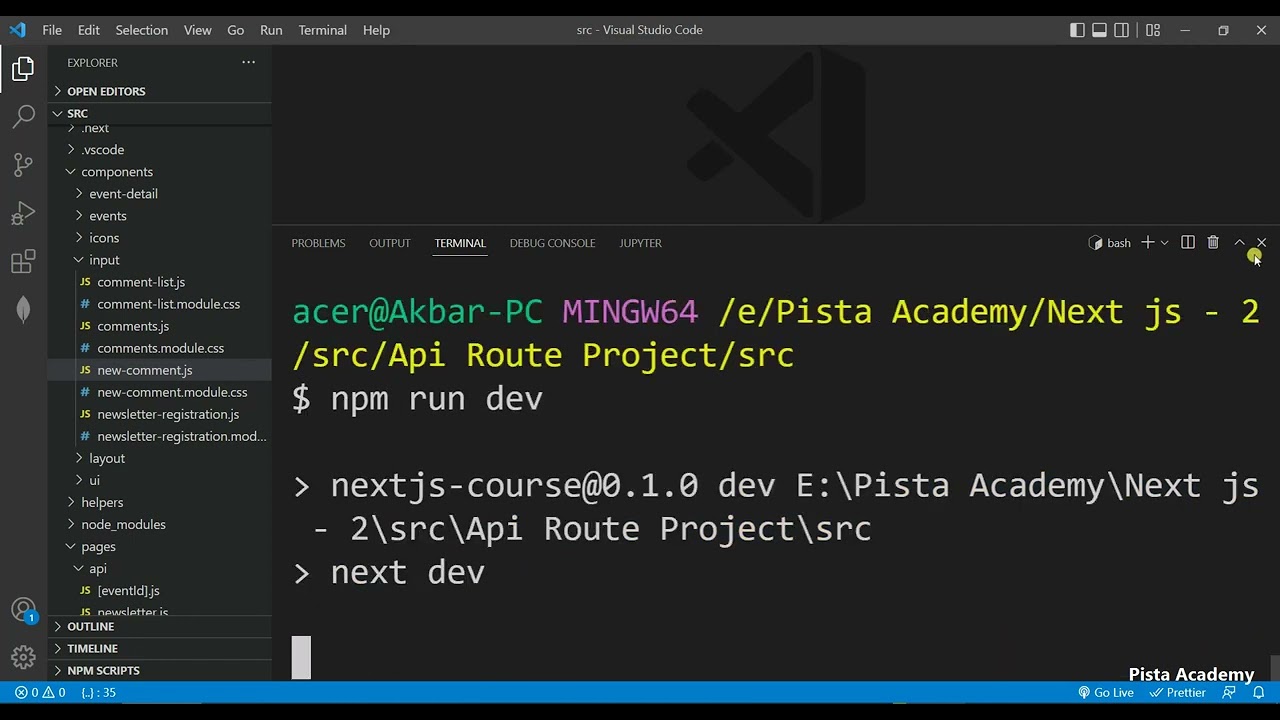This screenshot has width=1280, height=720.
Task: Click the Prettier status bar item
Action: [x=1178, y=692]
